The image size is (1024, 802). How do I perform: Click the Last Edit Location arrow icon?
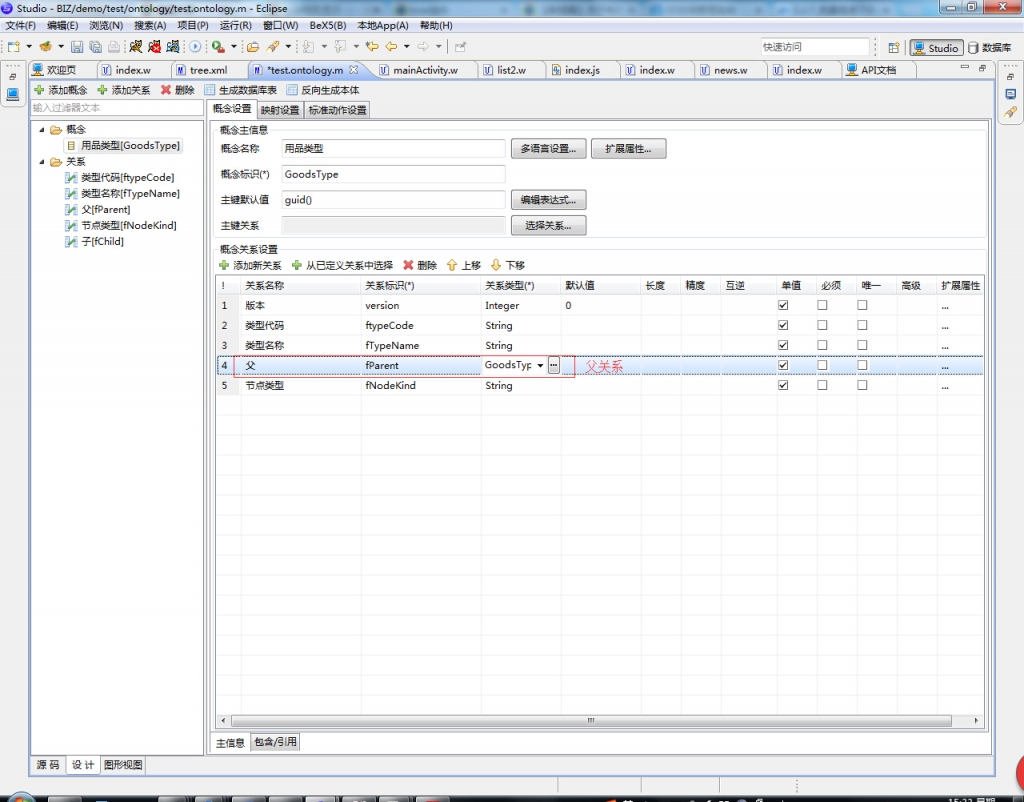pos(372,47)
